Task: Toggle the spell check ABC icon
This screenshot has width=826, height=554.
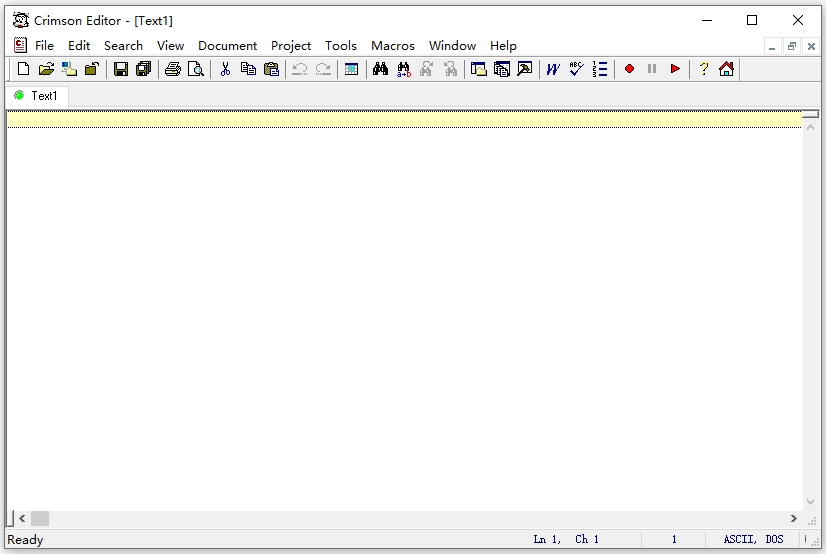Action: [x=576, y=69]
